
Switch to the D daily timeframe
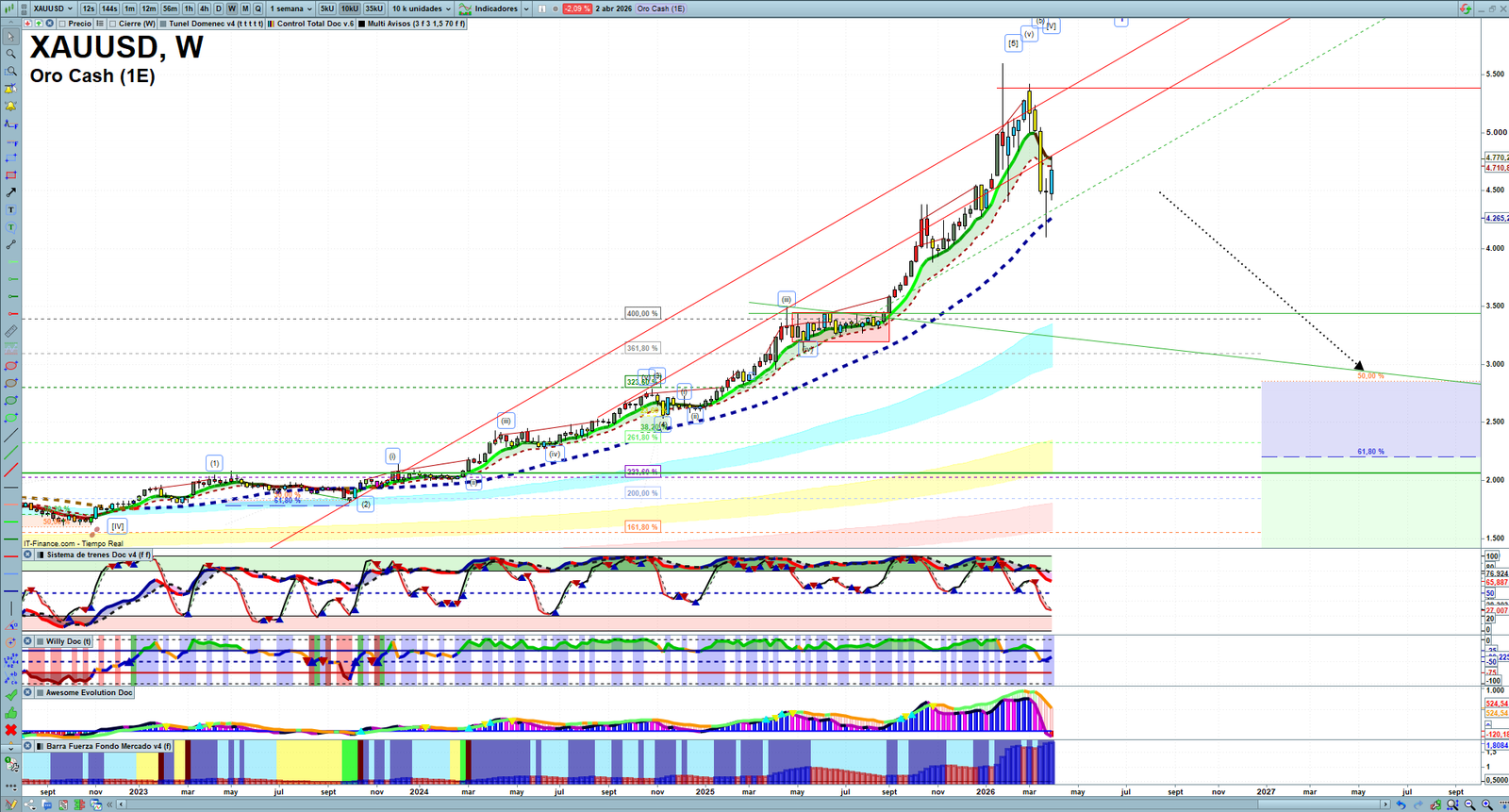coord(219,8)
